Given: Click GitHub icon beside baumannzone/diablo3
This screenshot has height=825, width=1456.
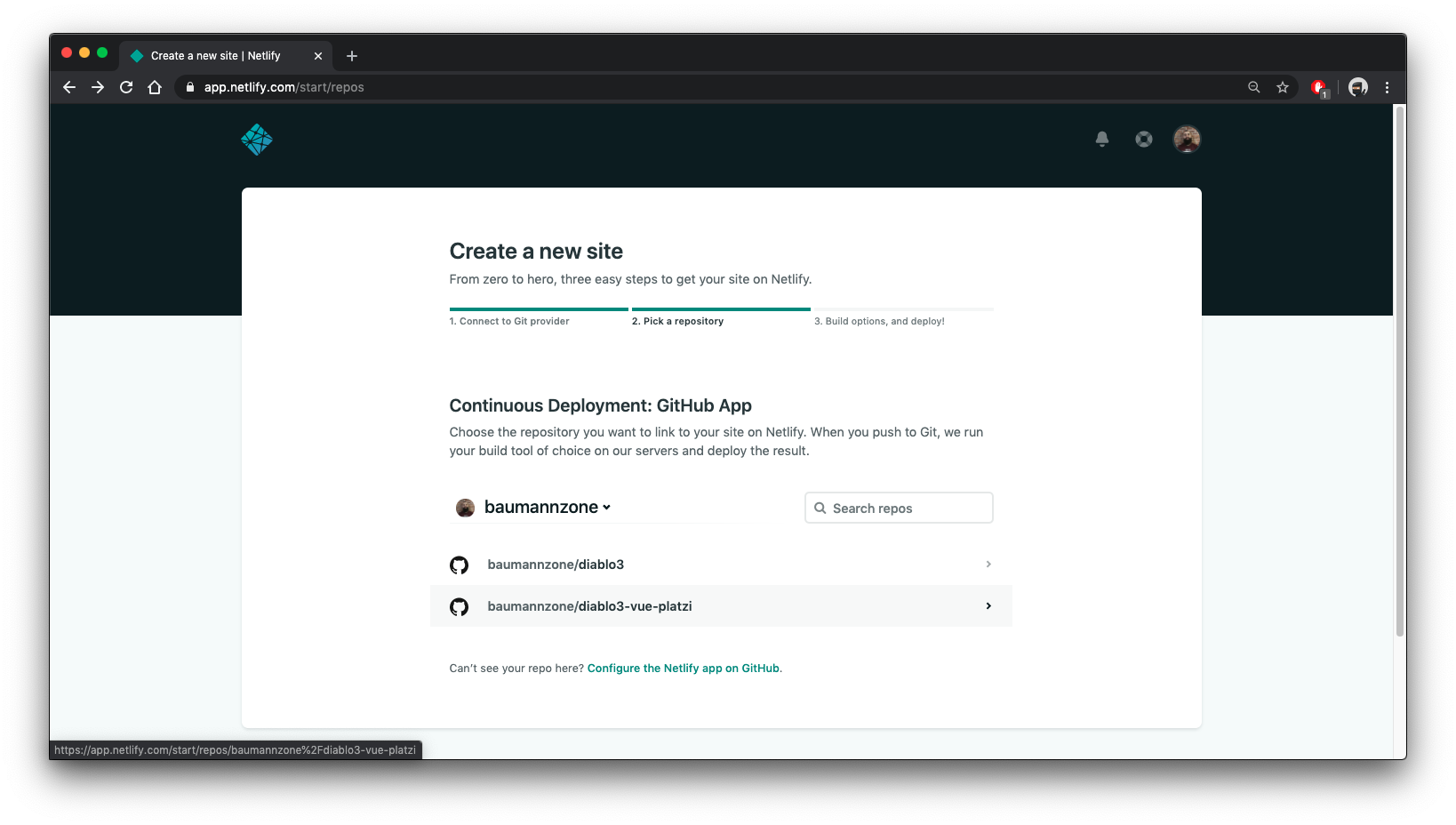Looking at the screenshot, I should pyautogui.click(x=459, y=565).
